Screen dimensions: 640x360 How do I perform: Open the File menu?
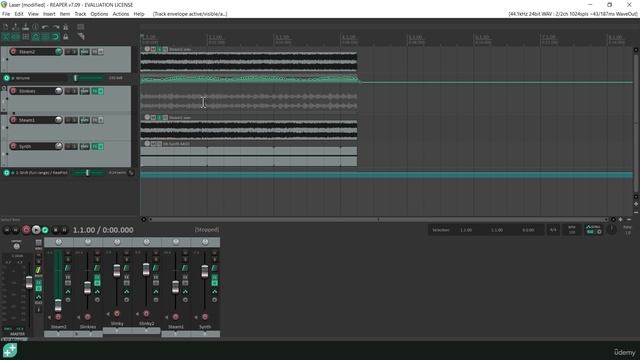pyautogui.click(x=6, y=14)
